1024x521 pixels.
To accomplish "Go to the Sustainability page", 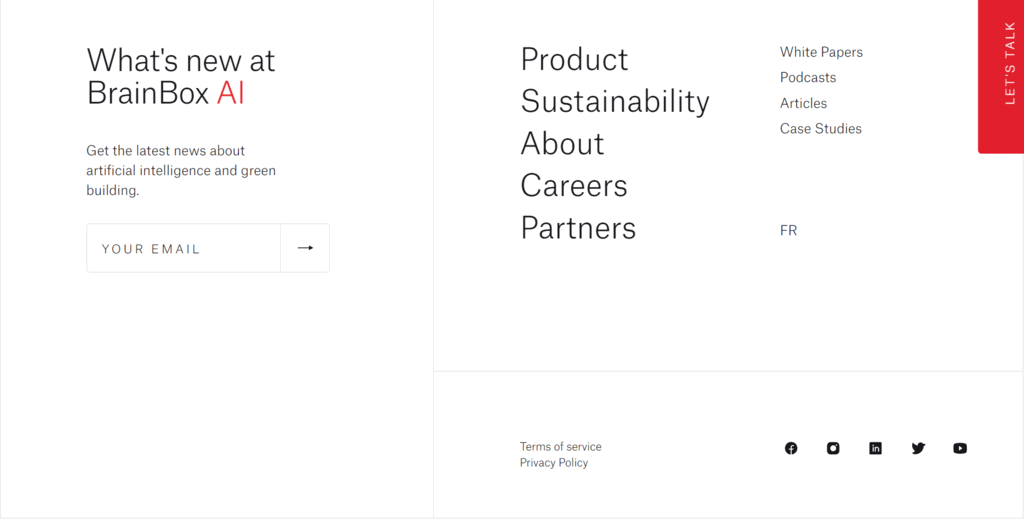I will [x=615, y=101].
